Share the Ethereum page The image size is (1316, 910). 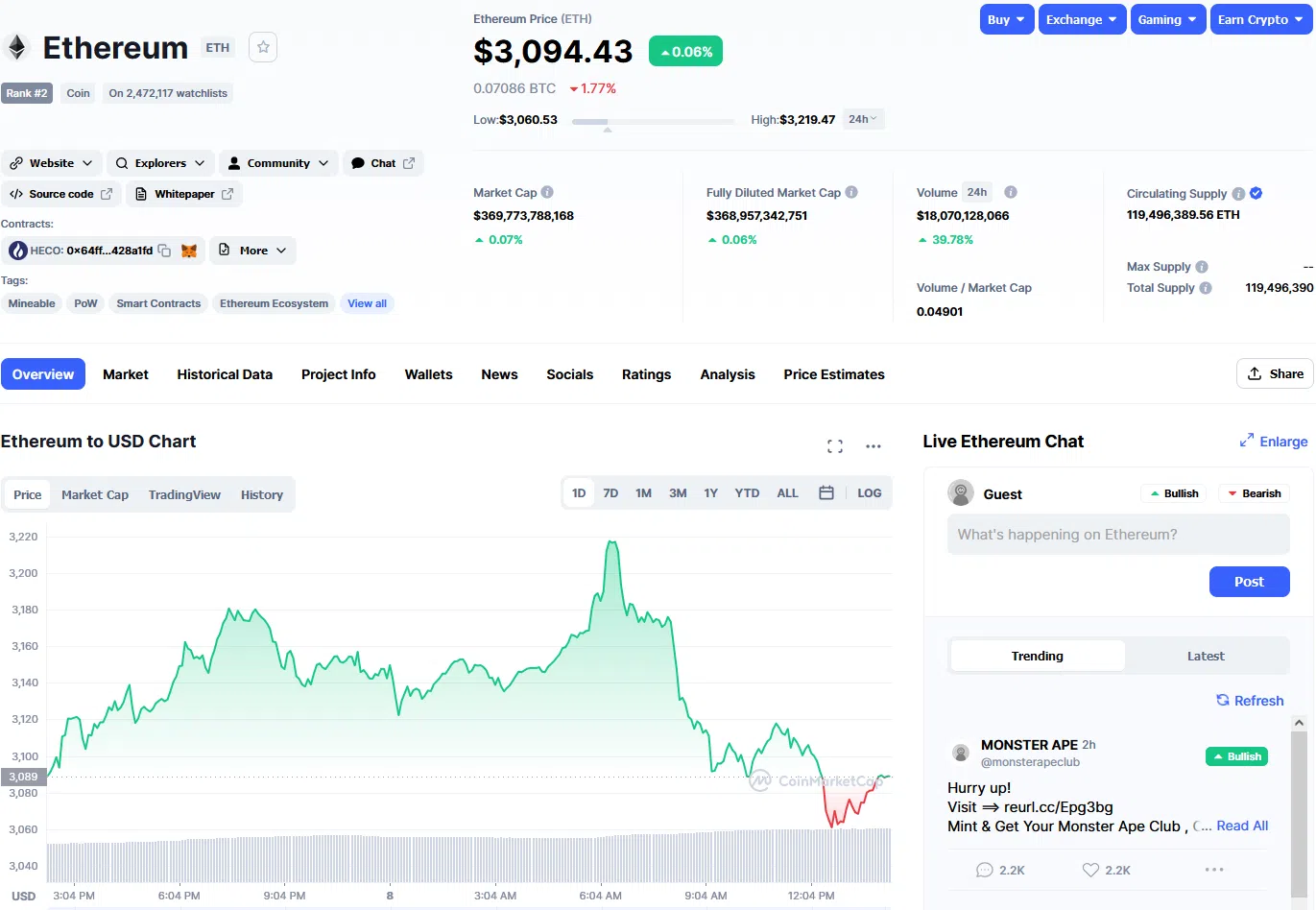1275,374
